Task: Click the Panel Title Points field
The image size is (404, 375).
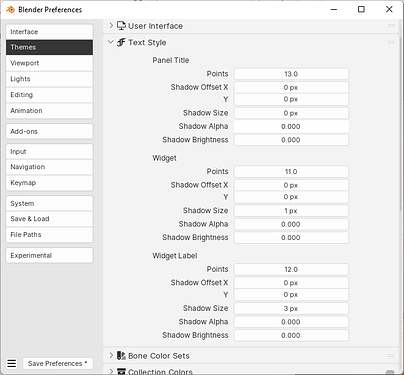Action: pos(291,74)
